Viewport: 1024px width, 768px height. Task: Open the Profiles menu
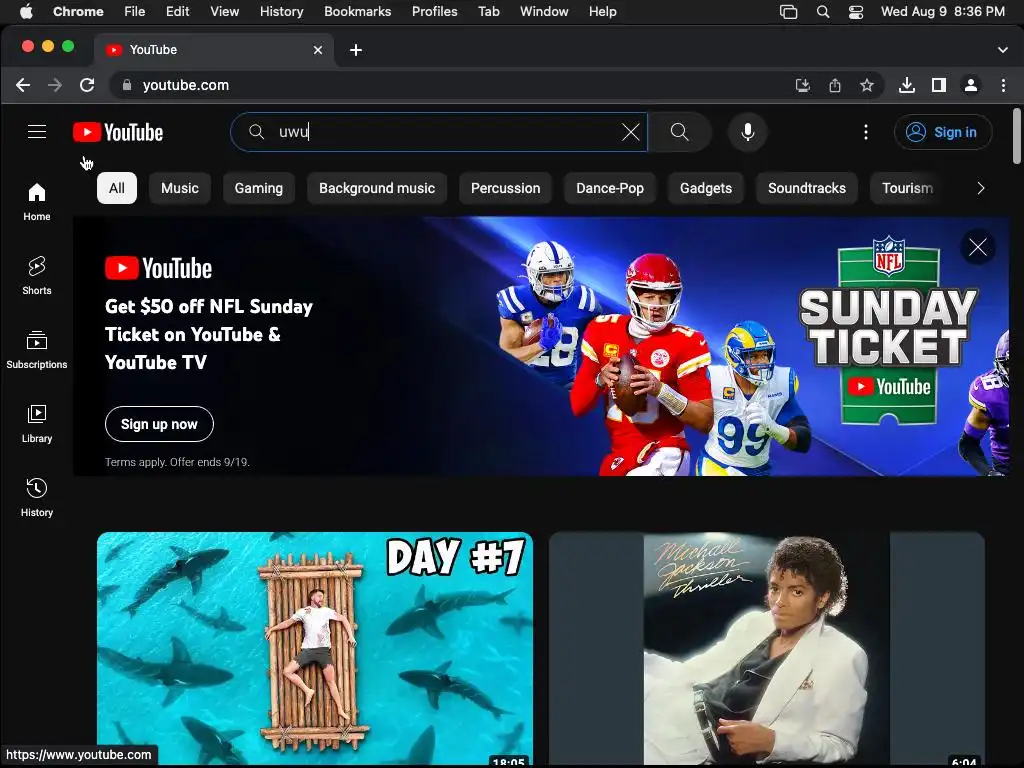[x=434, y=12]
